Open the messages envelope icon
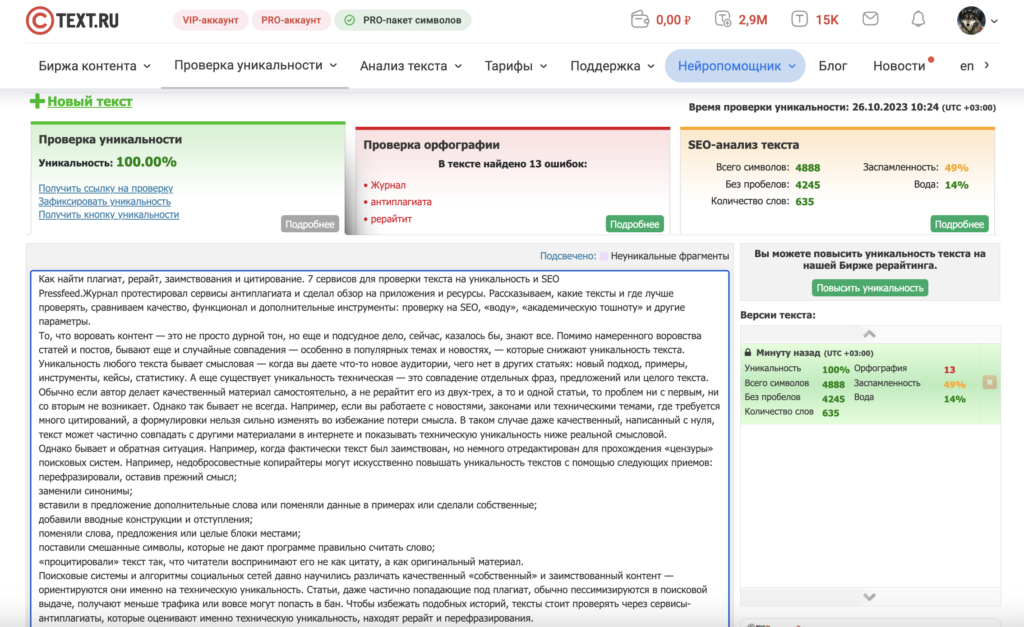This screenshot has width=1024, height=627. (870, 19)
